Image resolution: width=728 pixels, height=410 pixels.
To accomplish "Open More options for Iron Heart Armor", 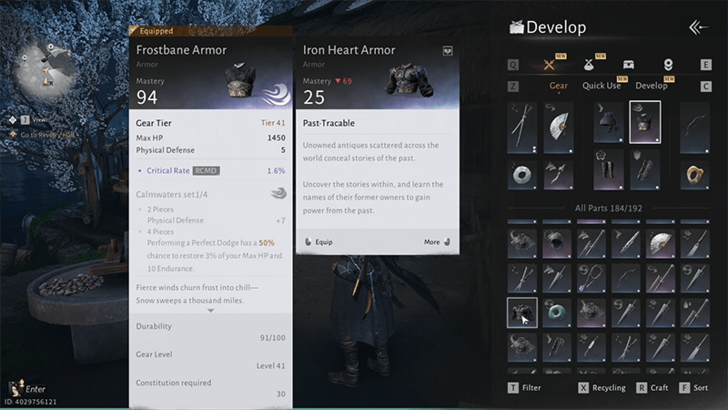I will coord(437,242).
